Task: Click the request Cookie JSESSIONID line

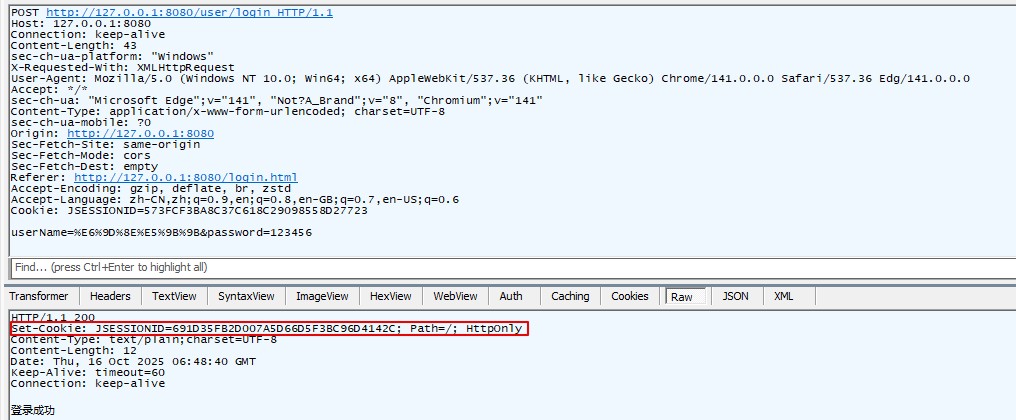Action: (189, 211)
